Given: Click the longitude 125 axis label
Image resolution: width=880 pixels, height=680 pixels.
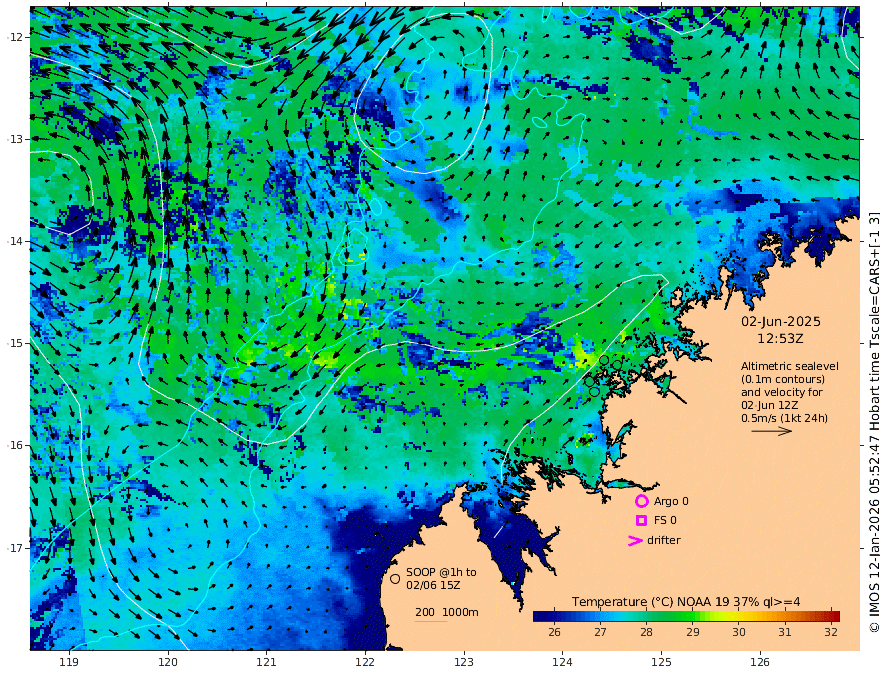Looking at the screenshot, I should (x=661, y=662).
